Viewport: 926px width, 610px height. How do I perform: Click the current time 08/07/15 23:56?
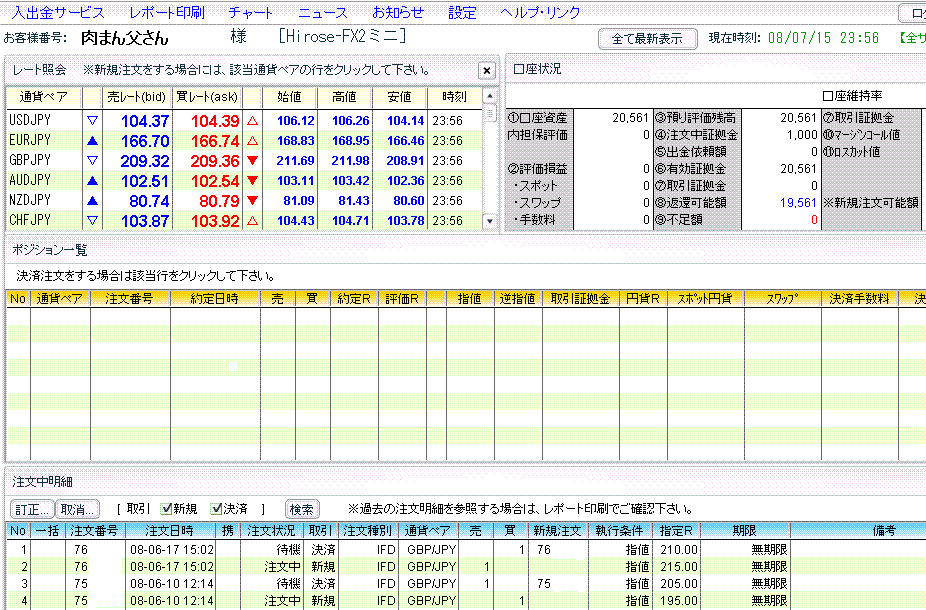click(x=823, y=38)
